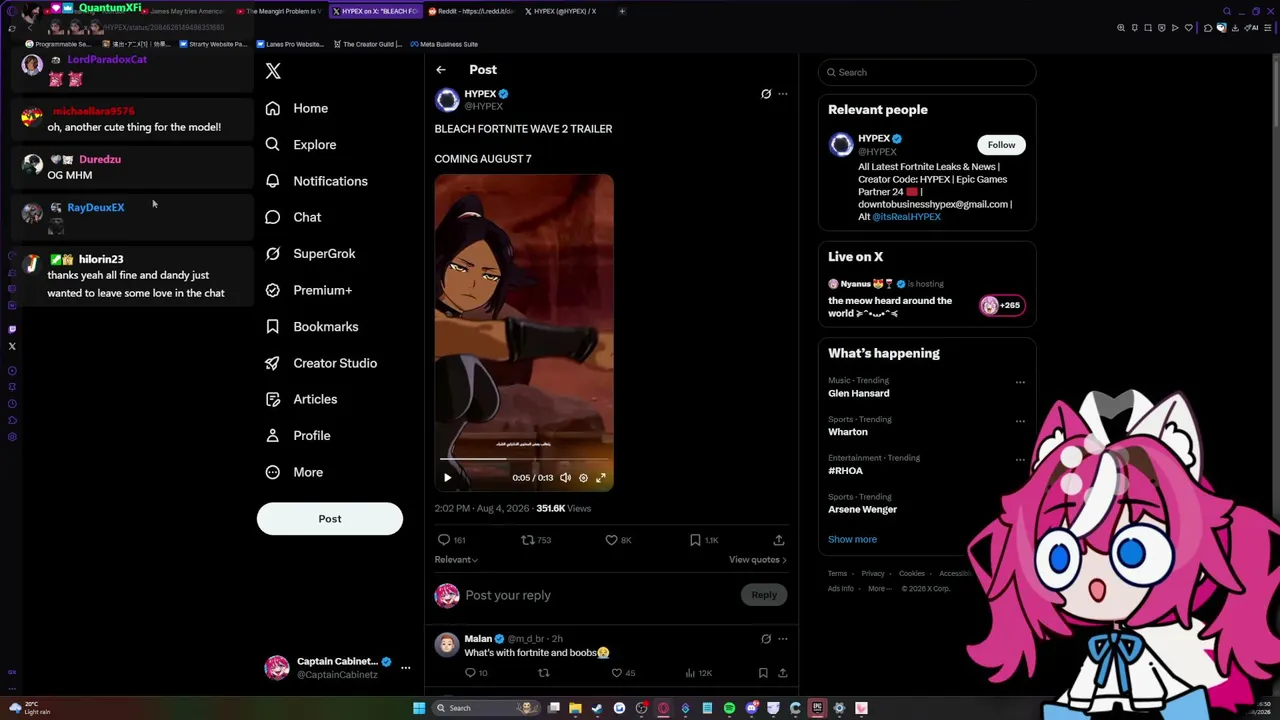Open Bookmarks from the sidebar
The image size is (1280, 720).
[x=311, y=327]
